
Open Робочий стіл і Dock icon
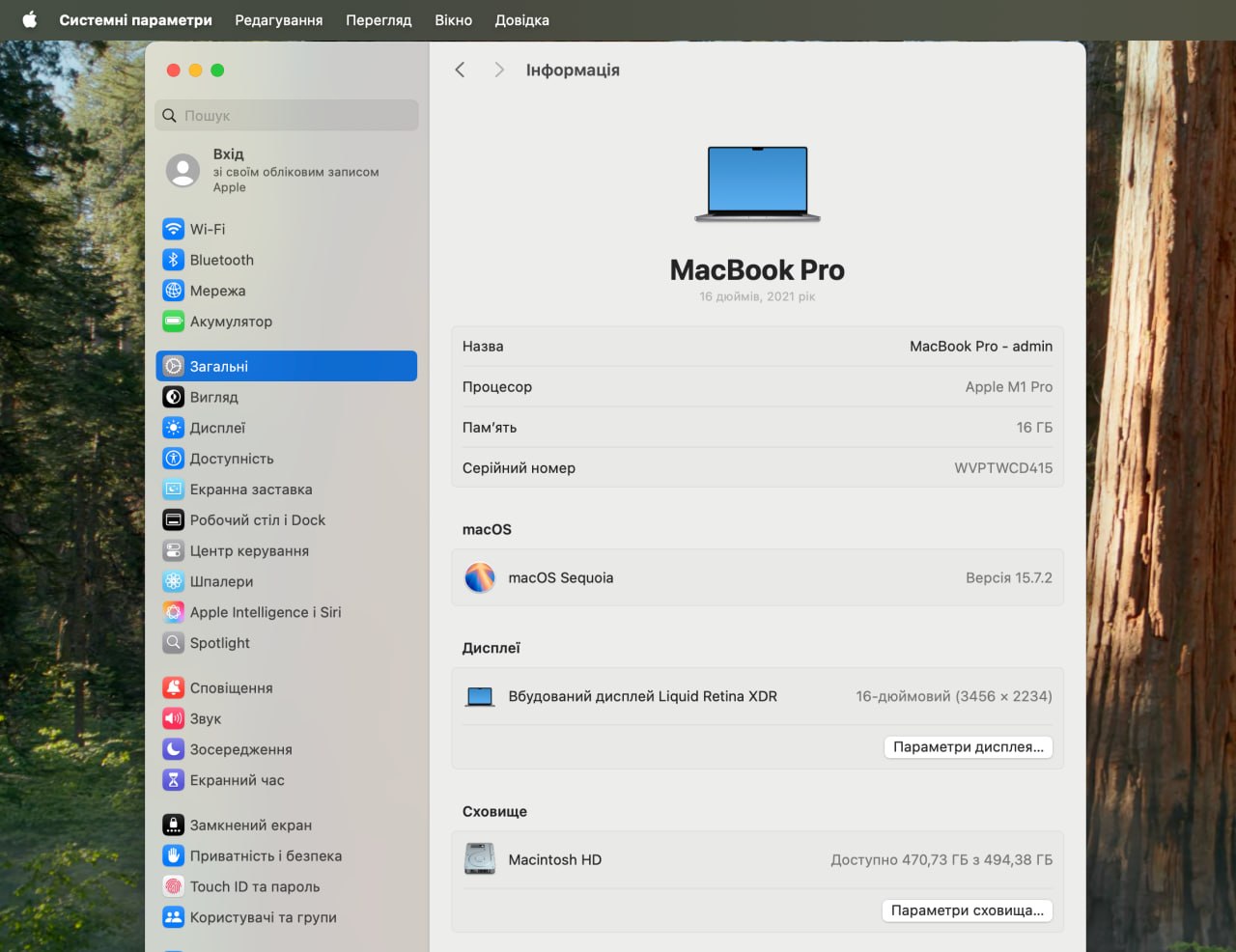point(174,520)
